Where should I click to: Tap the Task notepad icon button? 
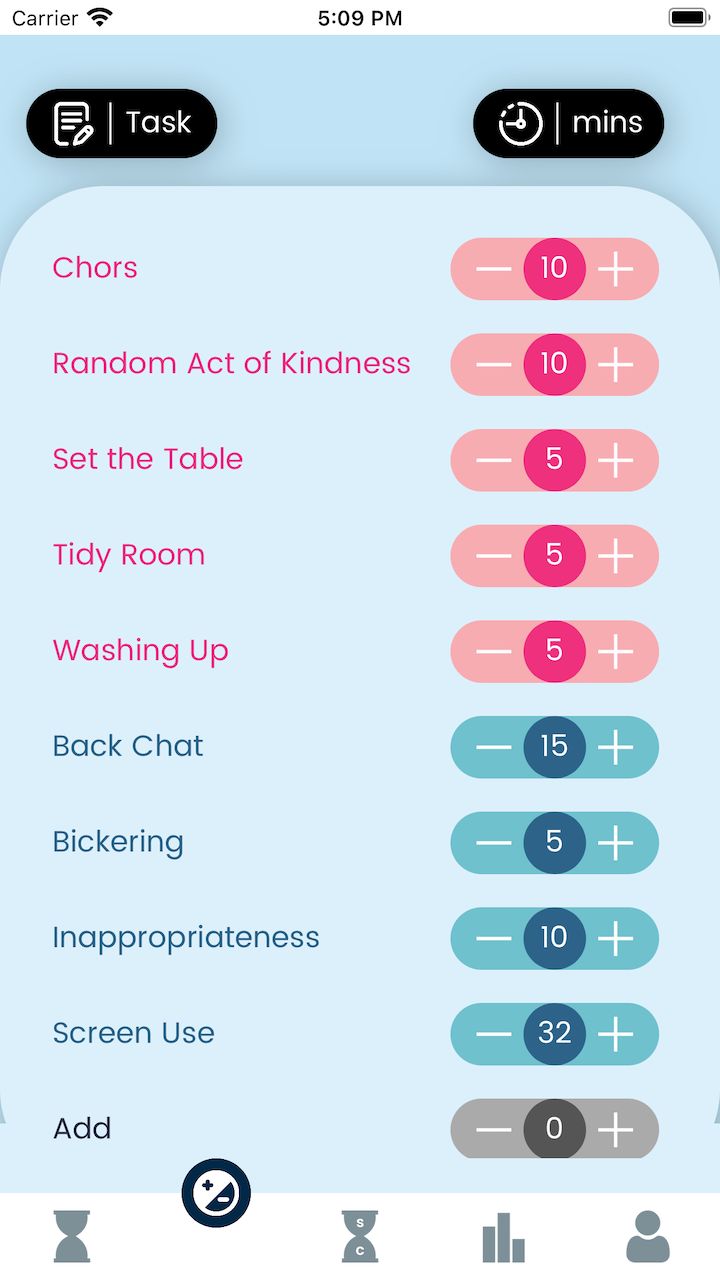click(x=121, y=123)
